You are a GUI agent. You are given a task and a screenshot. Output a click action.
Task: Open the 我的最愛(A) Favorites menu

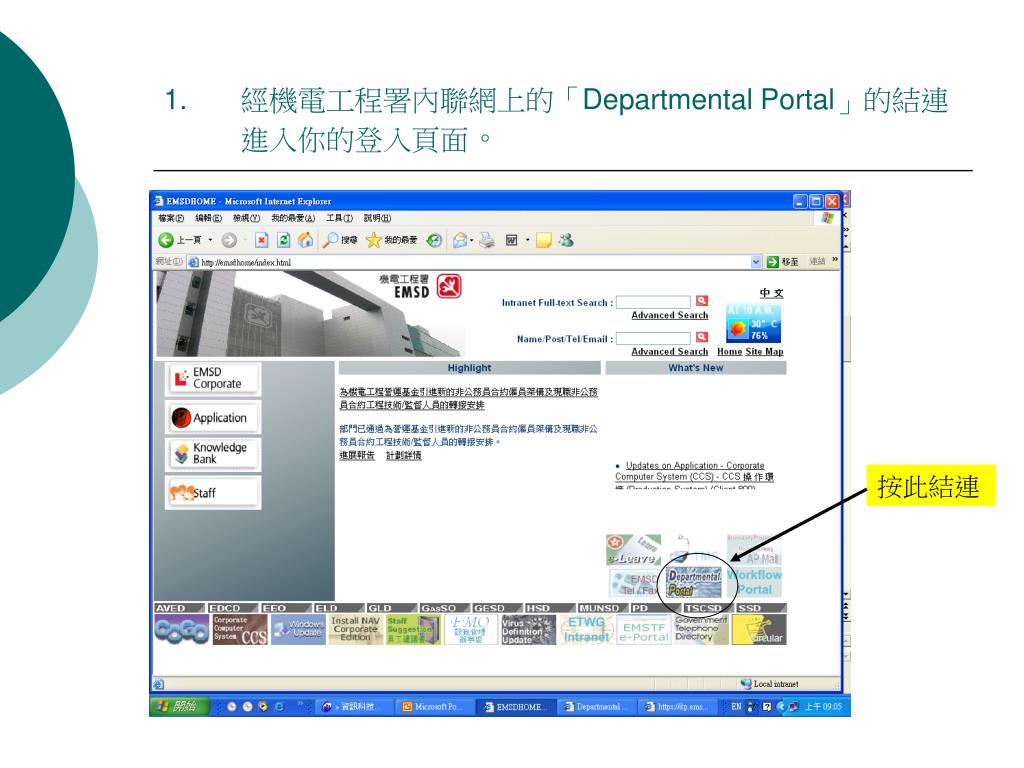(x=293, y=218)
